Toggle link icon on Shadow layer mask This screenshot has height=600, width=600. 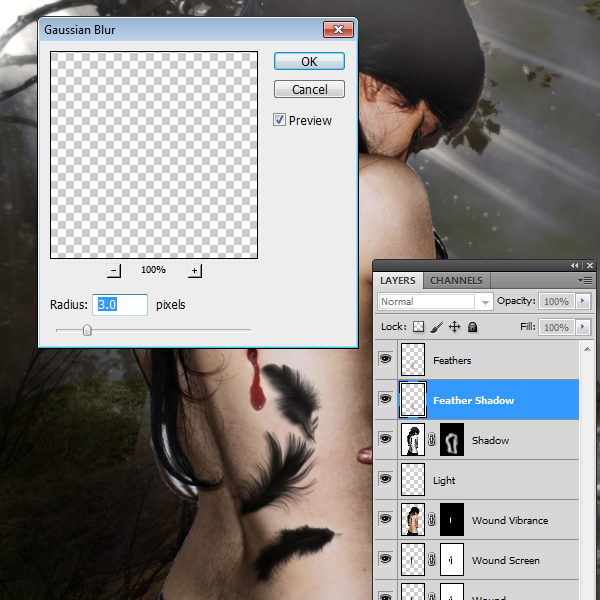pyautogui.click(x=432, y=439)
